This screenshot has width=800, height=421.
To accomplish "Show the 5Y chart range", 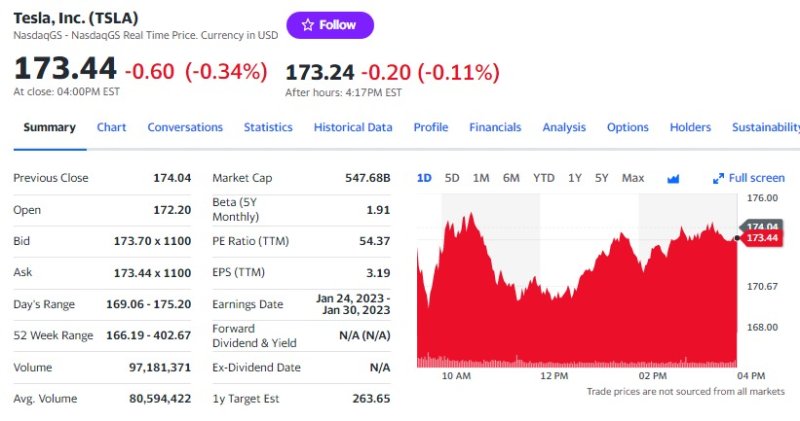I will click(x=601, y=178).
